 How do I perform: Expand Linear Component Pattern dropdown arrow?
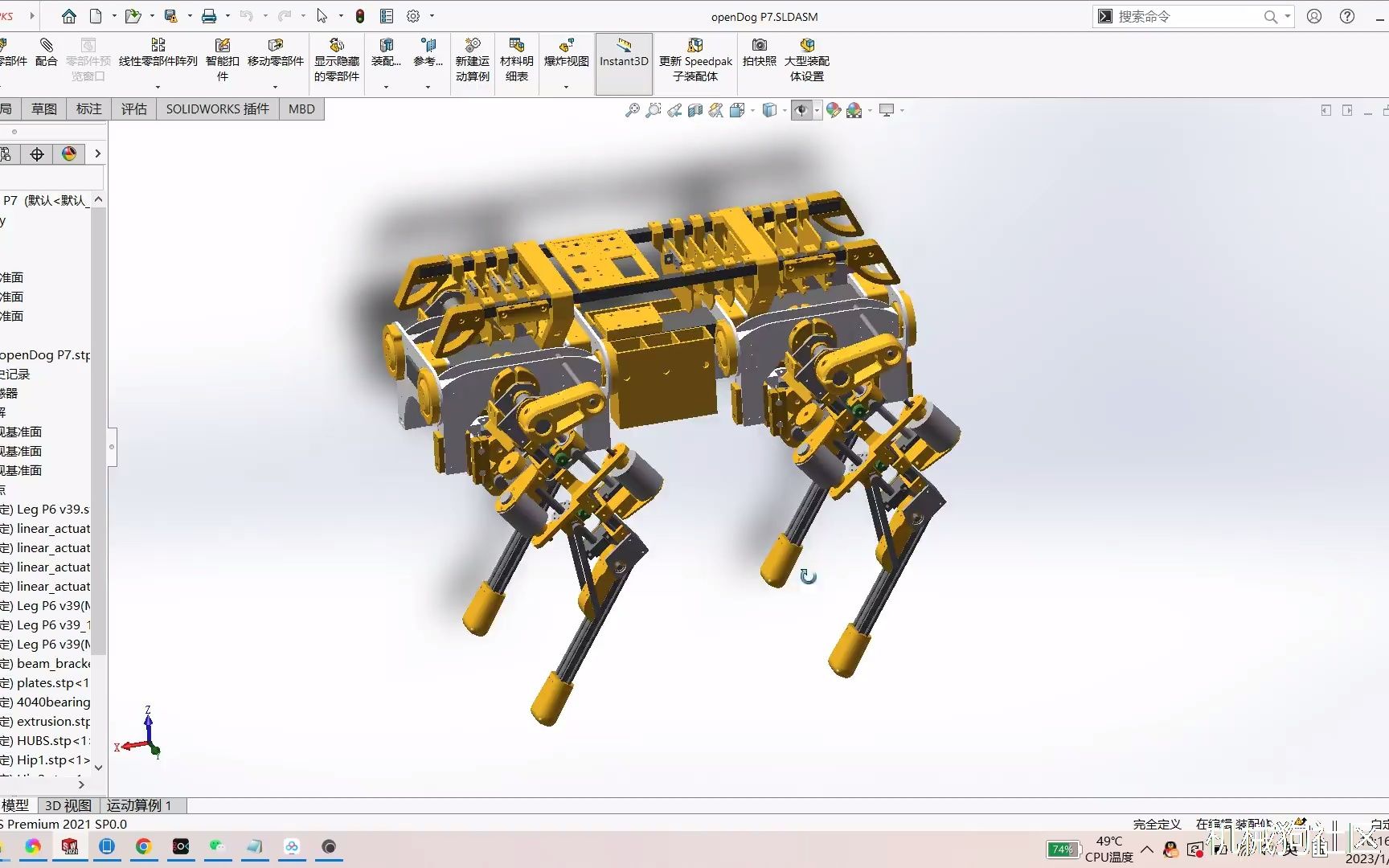[158, 87]
